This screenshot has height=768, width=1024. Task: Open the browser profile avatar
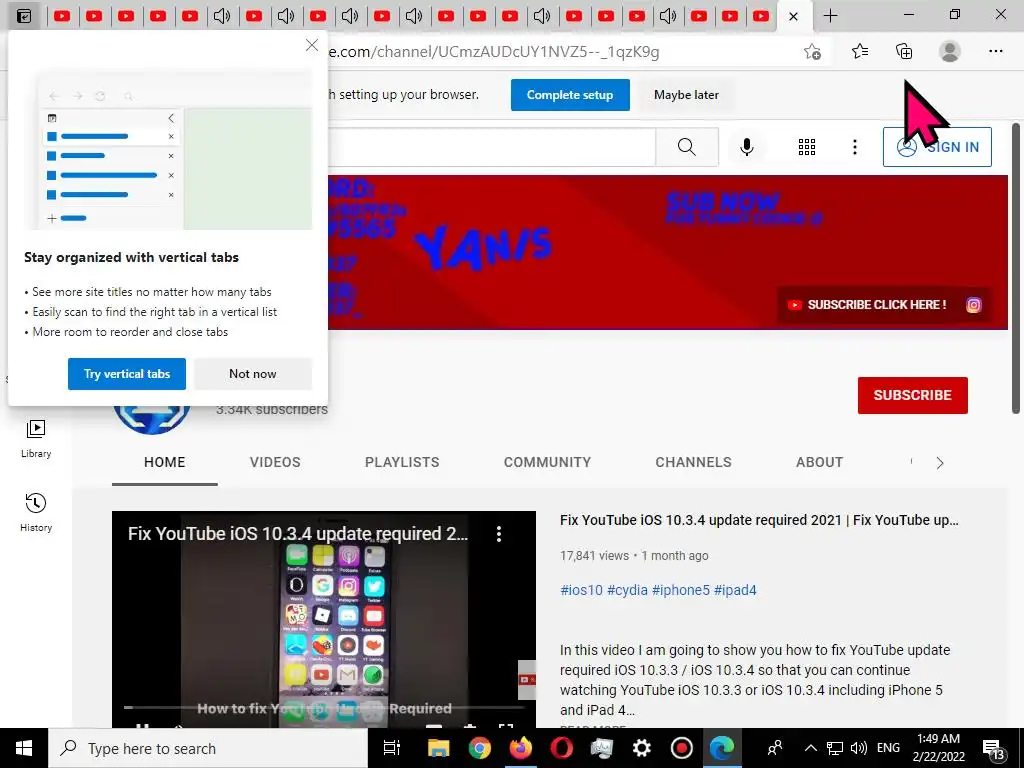(x=950, y=51)
